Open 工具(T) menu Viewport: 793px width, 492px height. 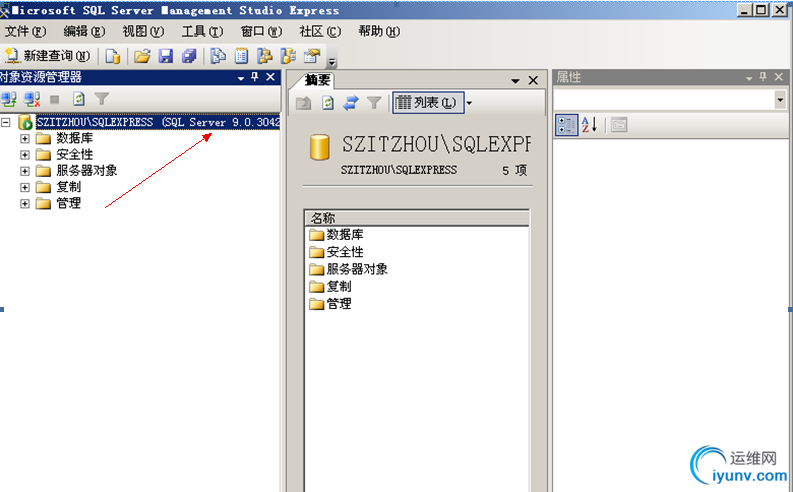(202, 32)
